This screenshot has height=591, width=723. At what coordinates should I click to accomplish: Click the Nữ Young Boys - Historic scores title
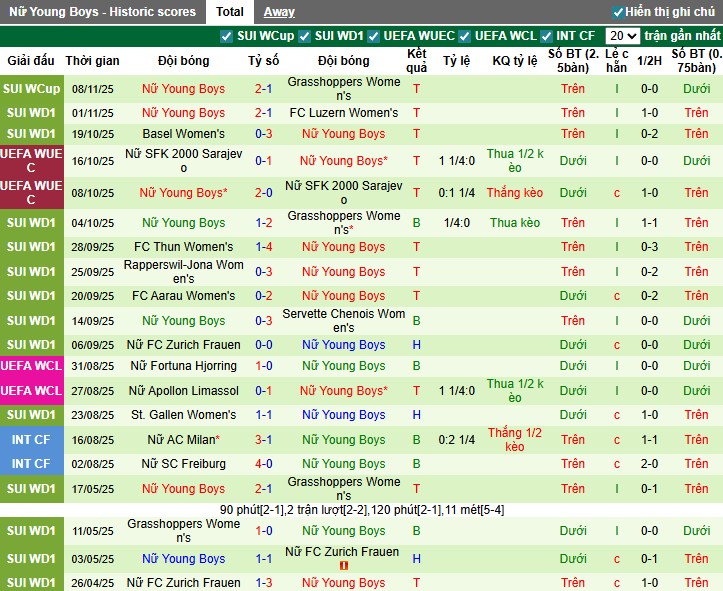pyautogui.click(x=102, y=12)
